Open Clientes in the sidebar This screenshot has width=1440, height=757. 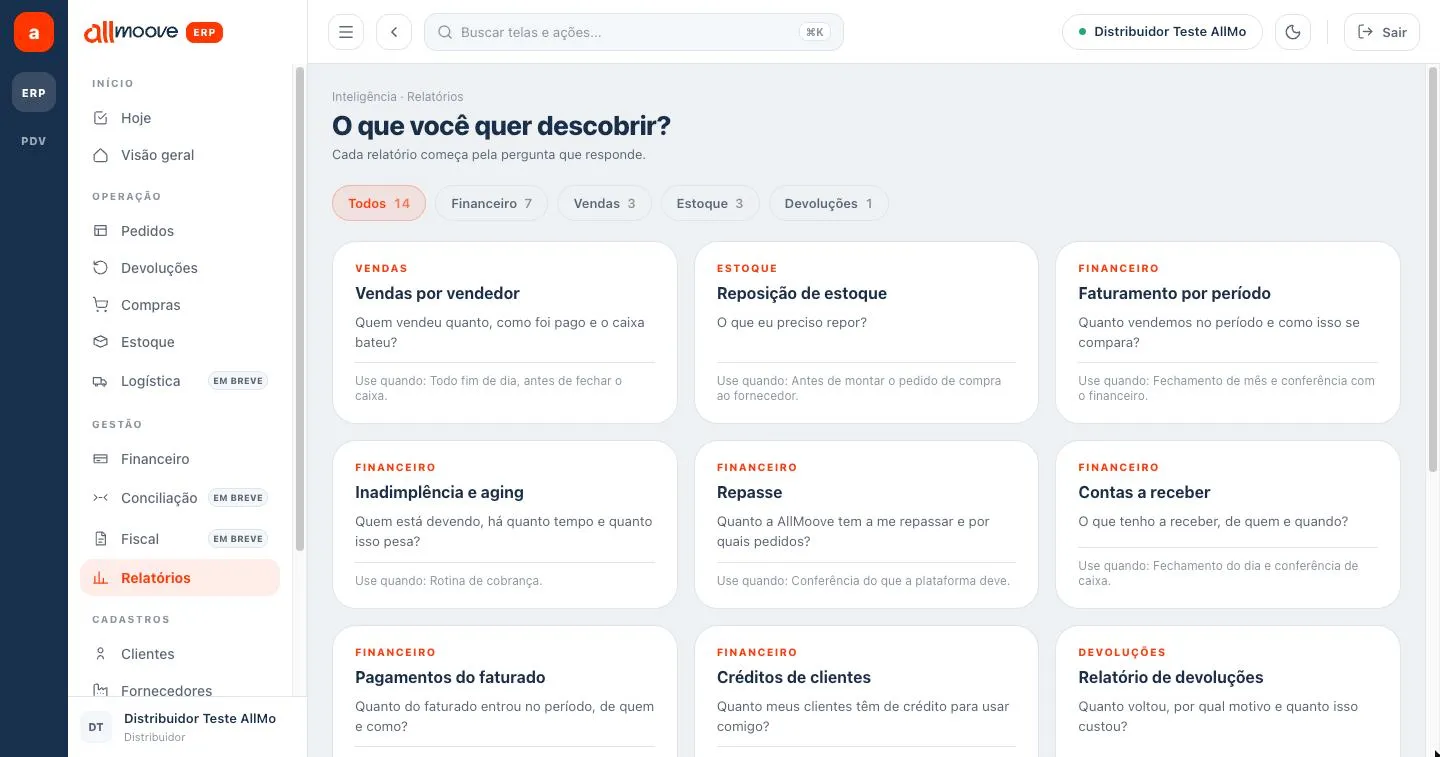(180, 654)
